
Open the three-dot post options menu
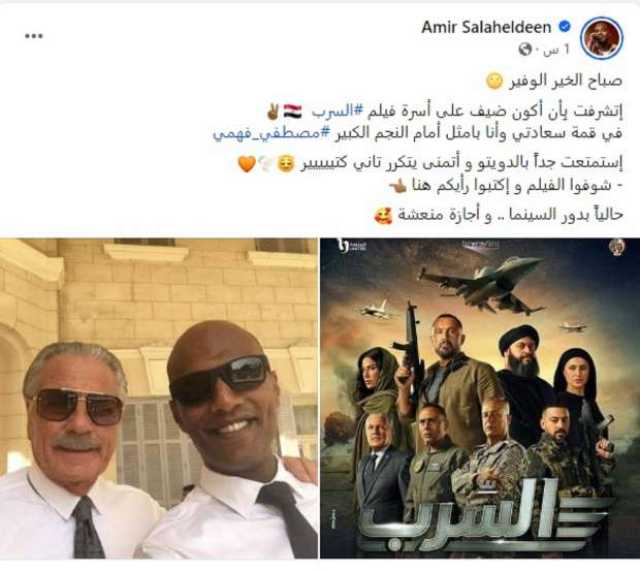point(34,36)
